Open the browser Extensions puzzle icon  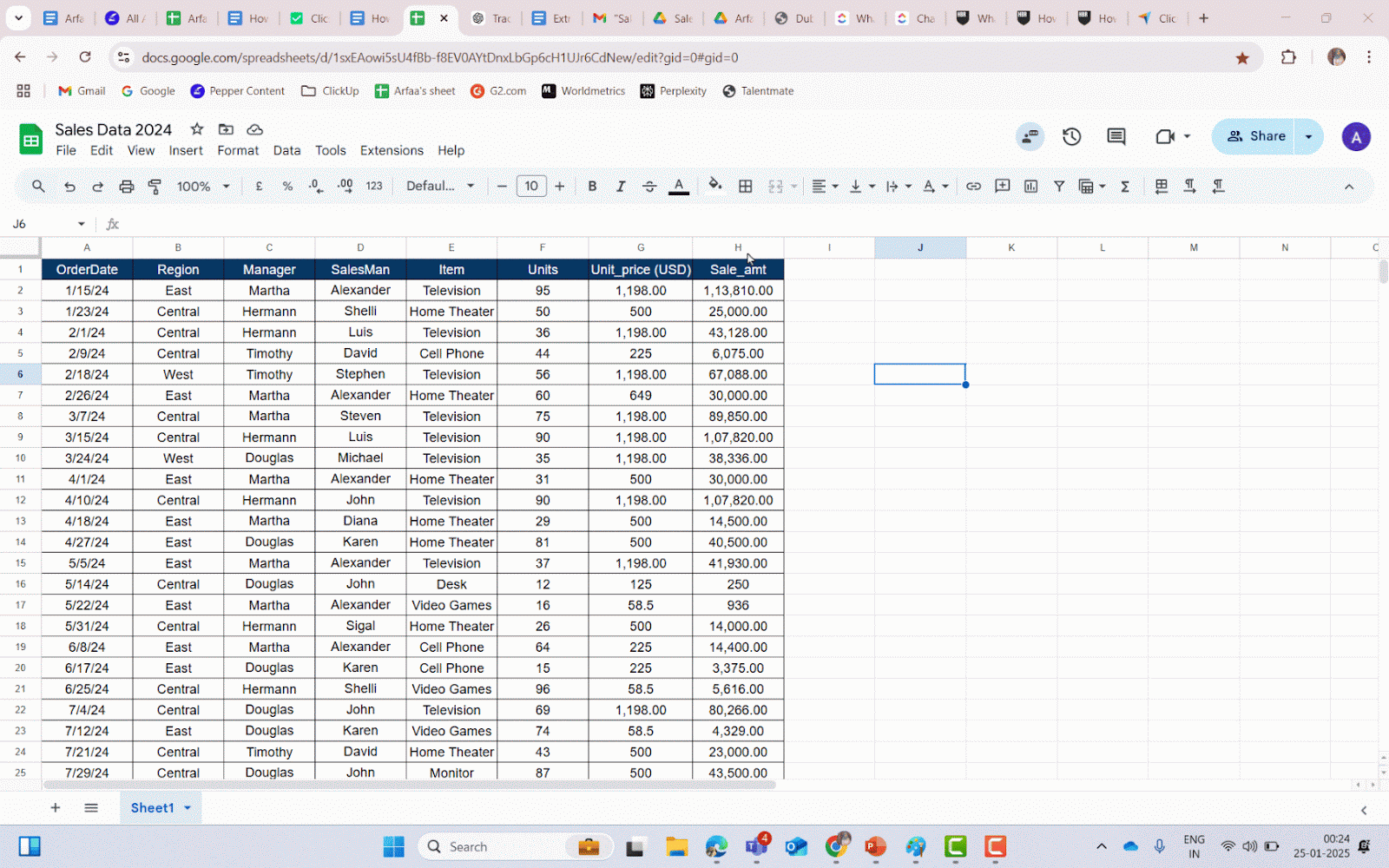pos(1288,57)
